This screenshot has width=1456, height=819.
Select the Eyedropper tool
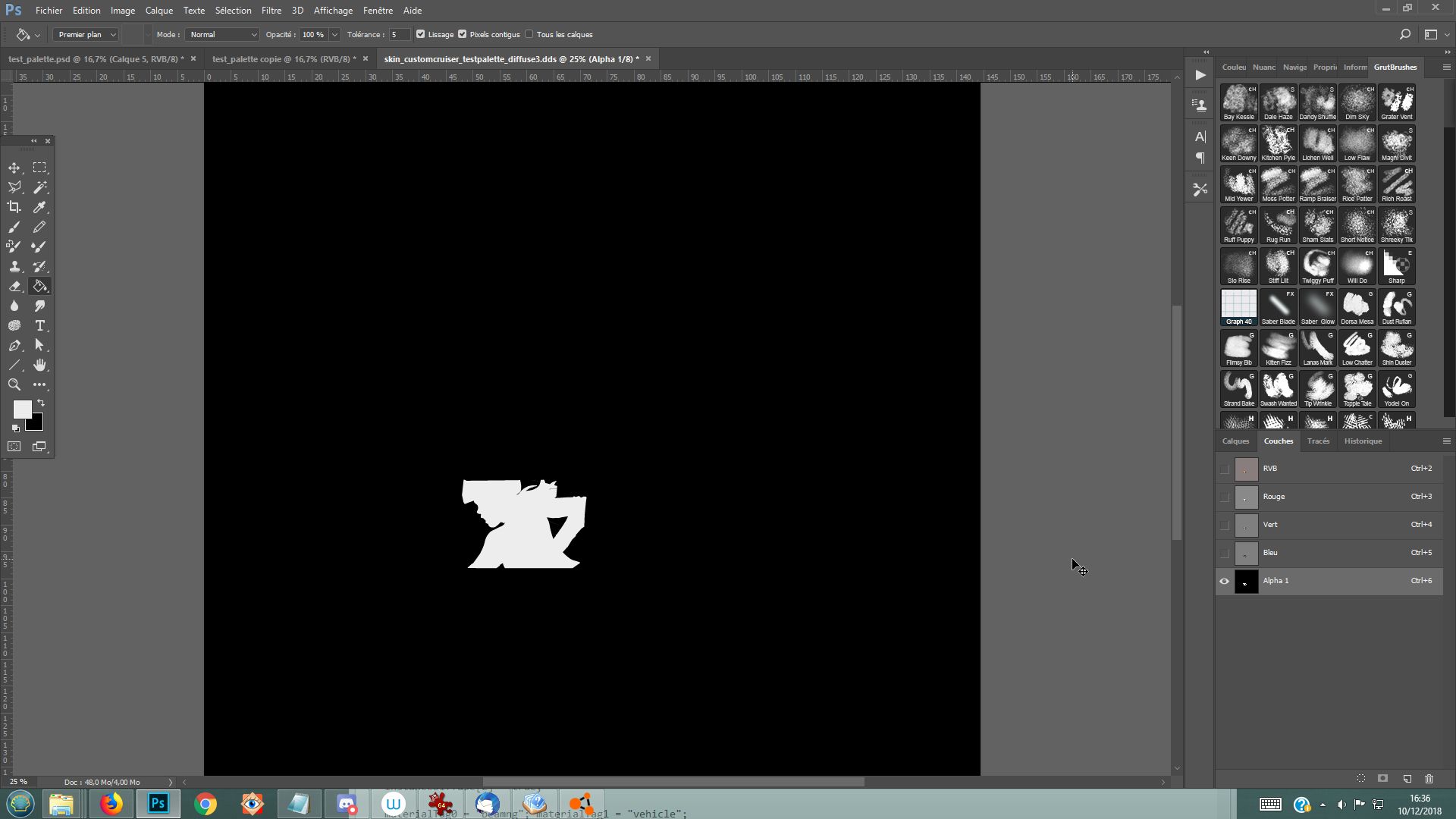point(39,207)
